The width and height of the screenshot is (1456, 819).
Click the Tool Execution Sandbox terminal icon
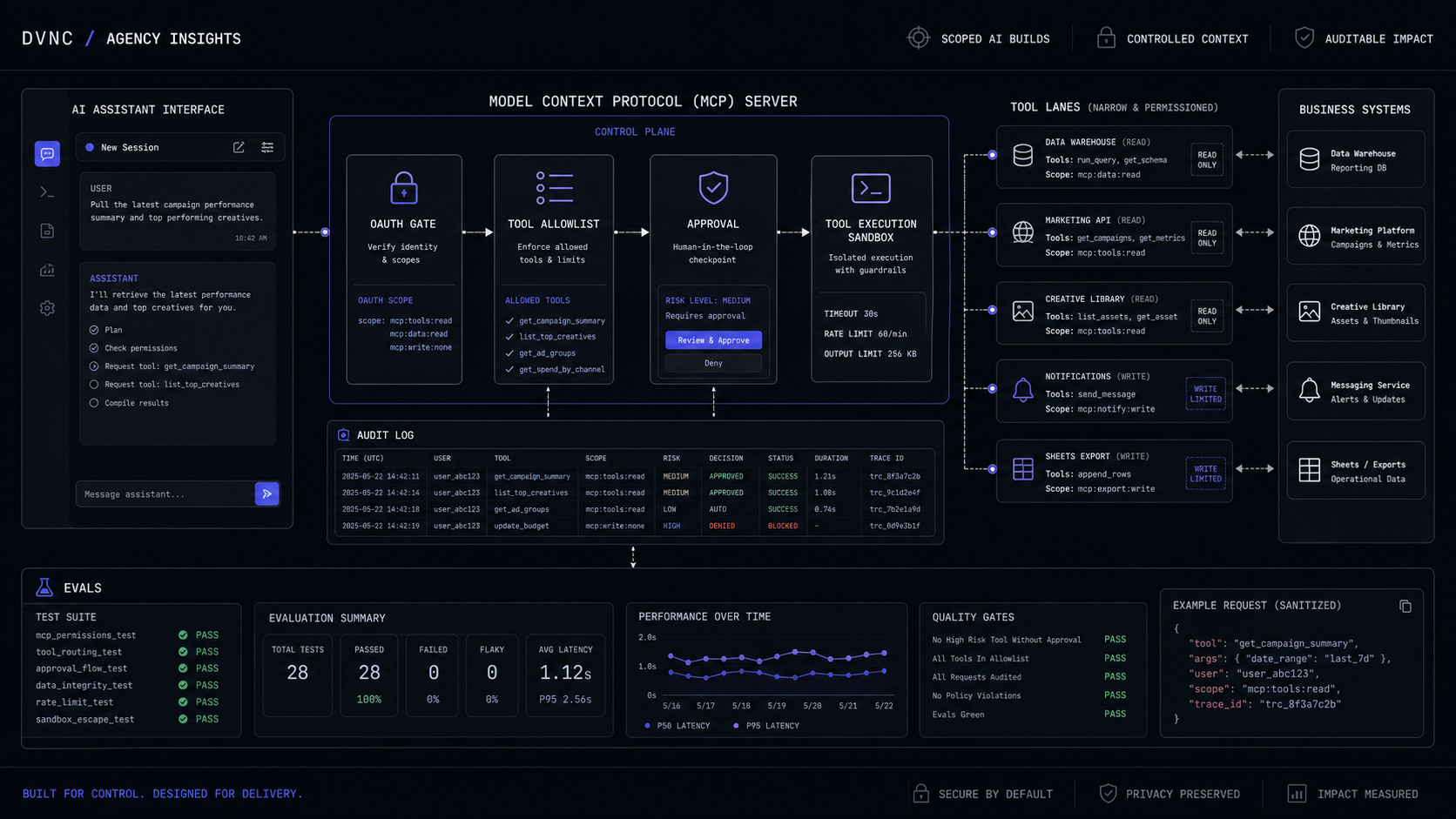pos(871,188)
